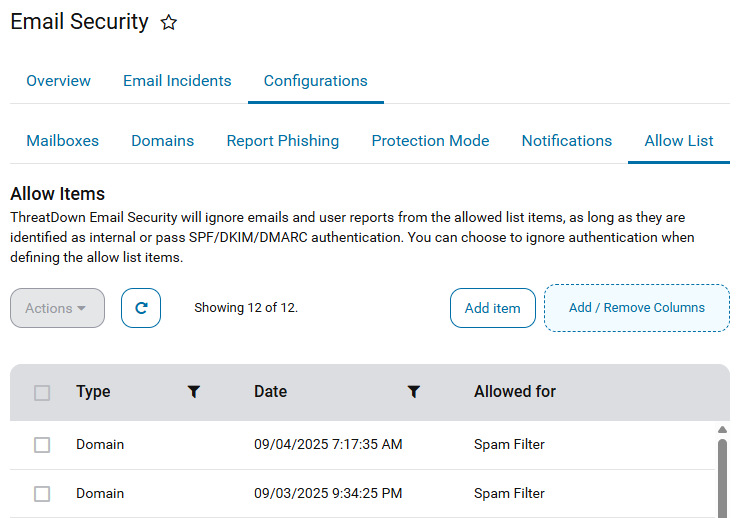Screen dimensions: 744x518
Task: Click the table scrollbar up arrow
Action: [x=722, y=430]
